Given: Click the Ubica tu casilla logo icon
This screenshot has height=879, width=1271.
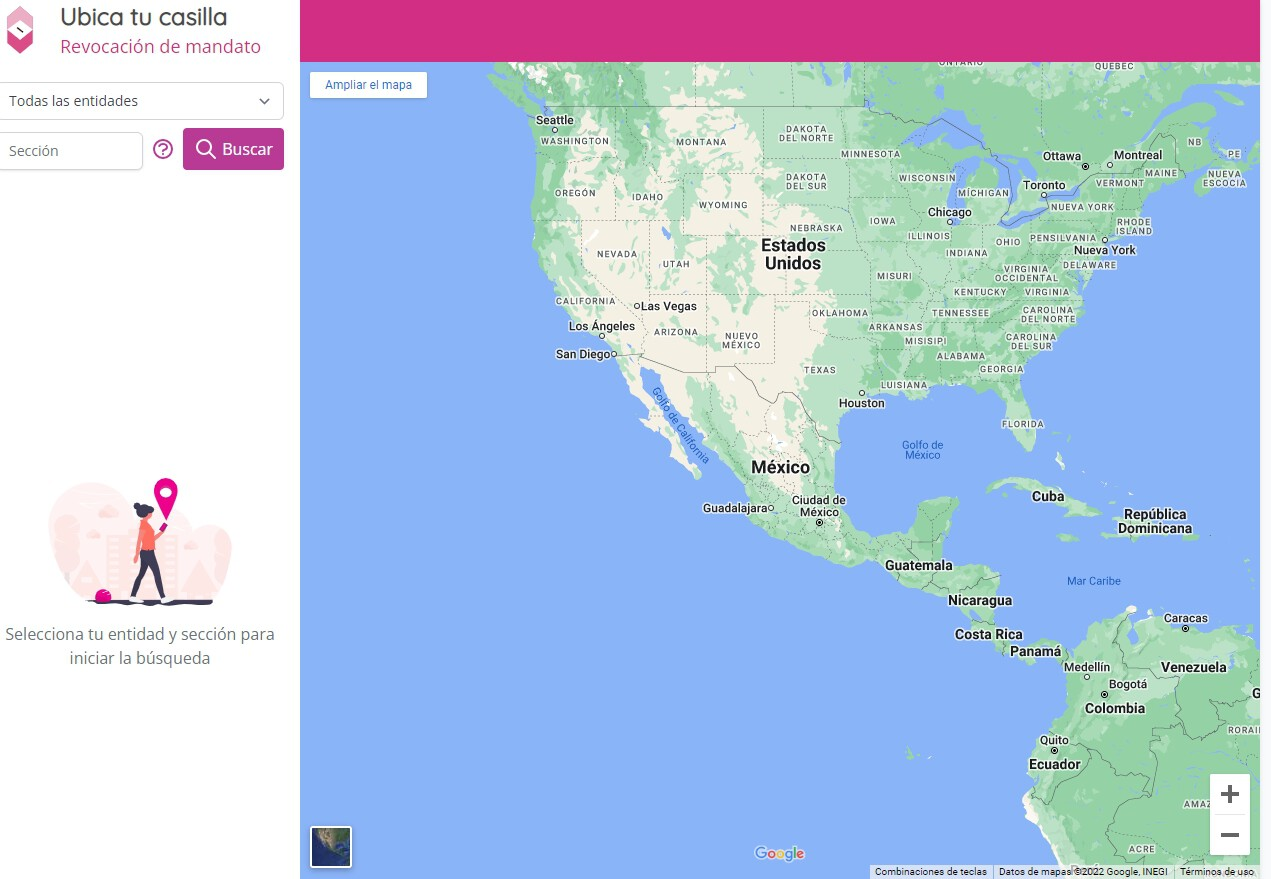Looking at the screenshot, I should (x=19, y=29).
